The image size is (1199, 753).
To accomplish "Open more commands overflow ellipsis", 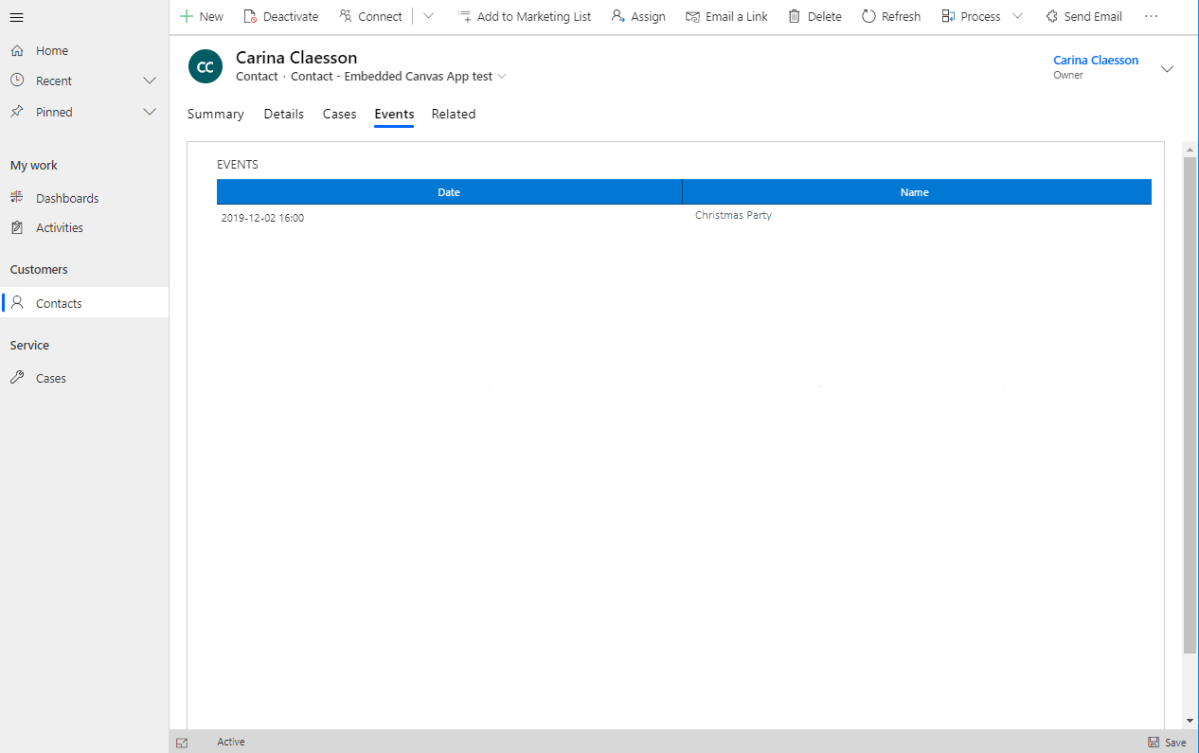I will click(1151, 16).
